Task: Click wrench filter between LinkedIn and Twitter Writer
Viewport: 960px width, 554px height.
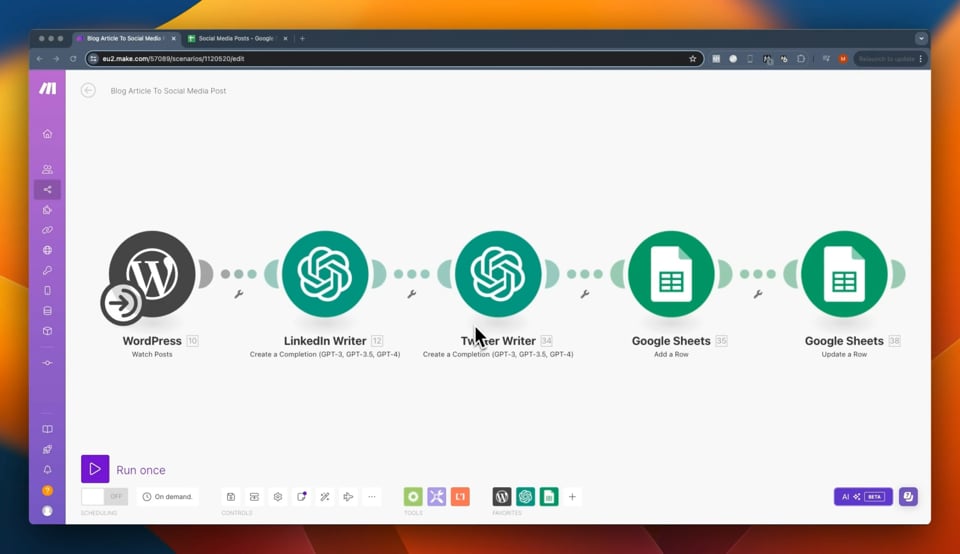Action: (412, 294)
